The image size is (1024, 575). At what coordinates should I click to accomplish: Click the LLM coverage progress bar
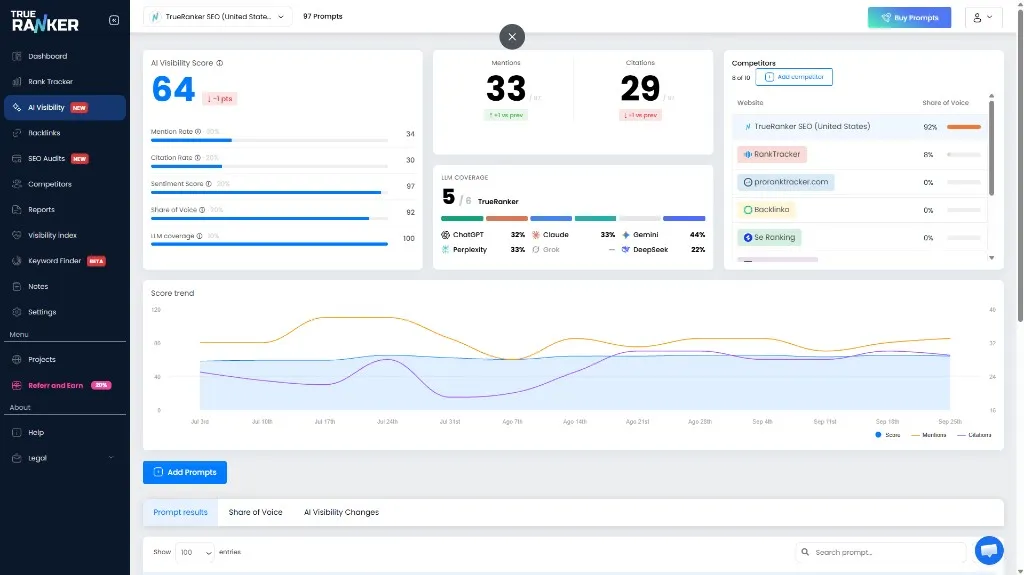point(269,244)
